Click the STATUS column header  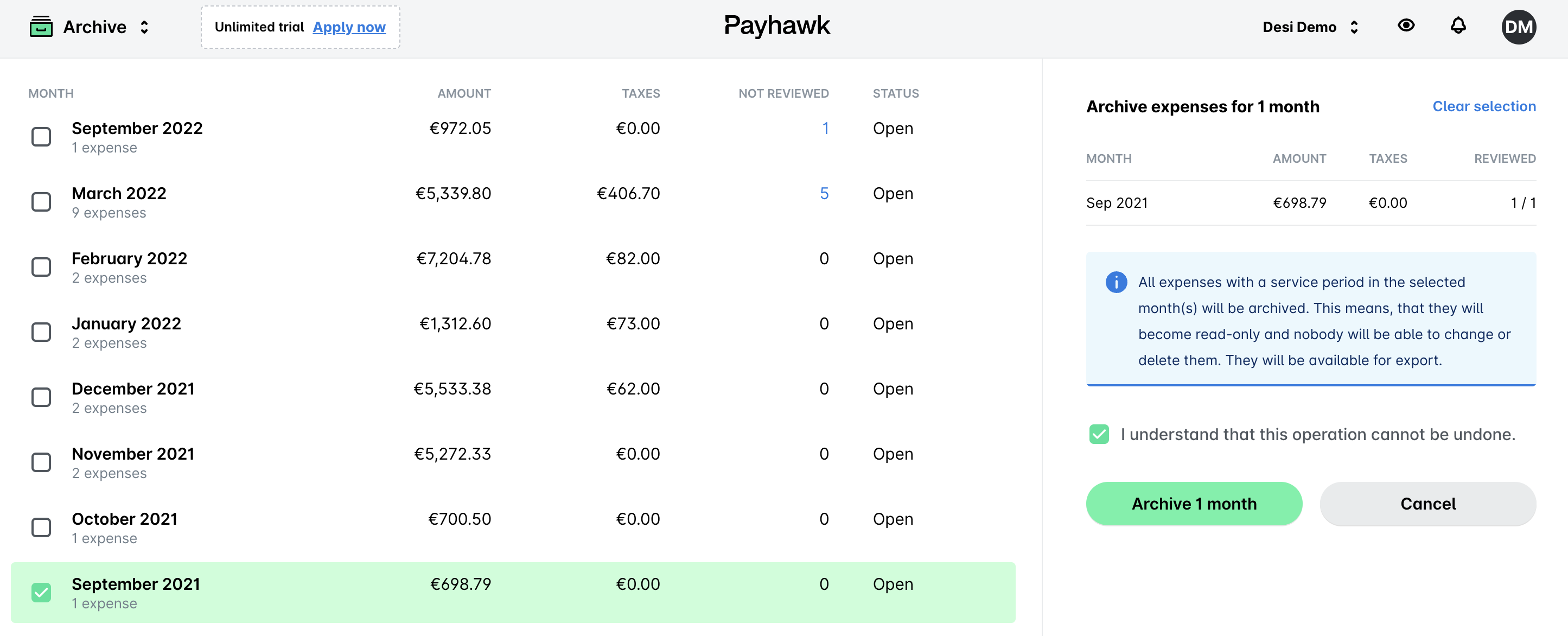pyautogui.click(x=895, y=94)
